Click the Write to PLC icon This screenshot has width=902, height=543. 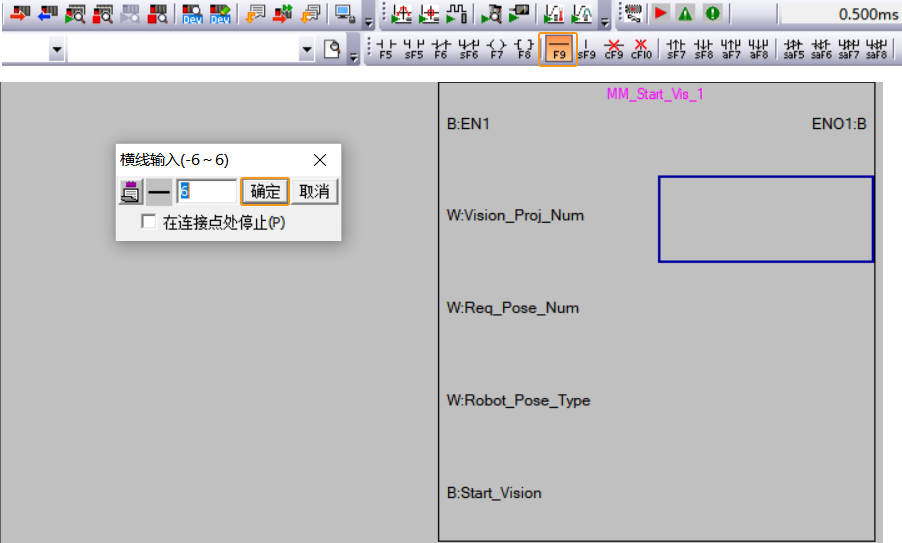click(20, 13)
